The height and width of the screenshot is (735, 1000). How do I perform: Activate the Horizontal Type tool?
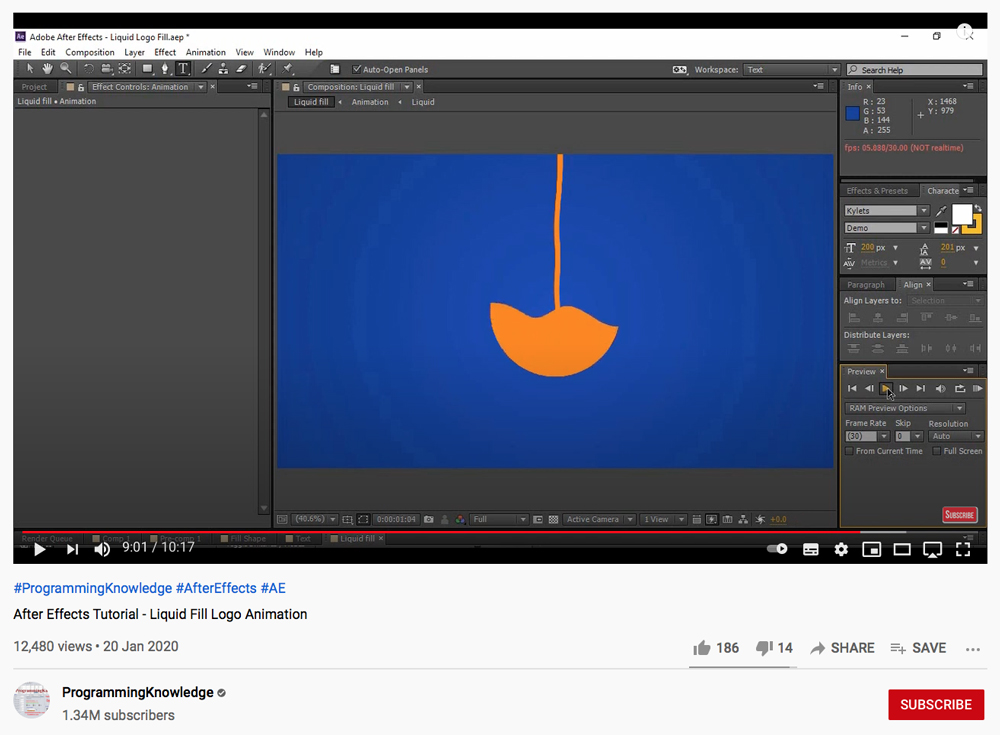[x=183, y=69]
